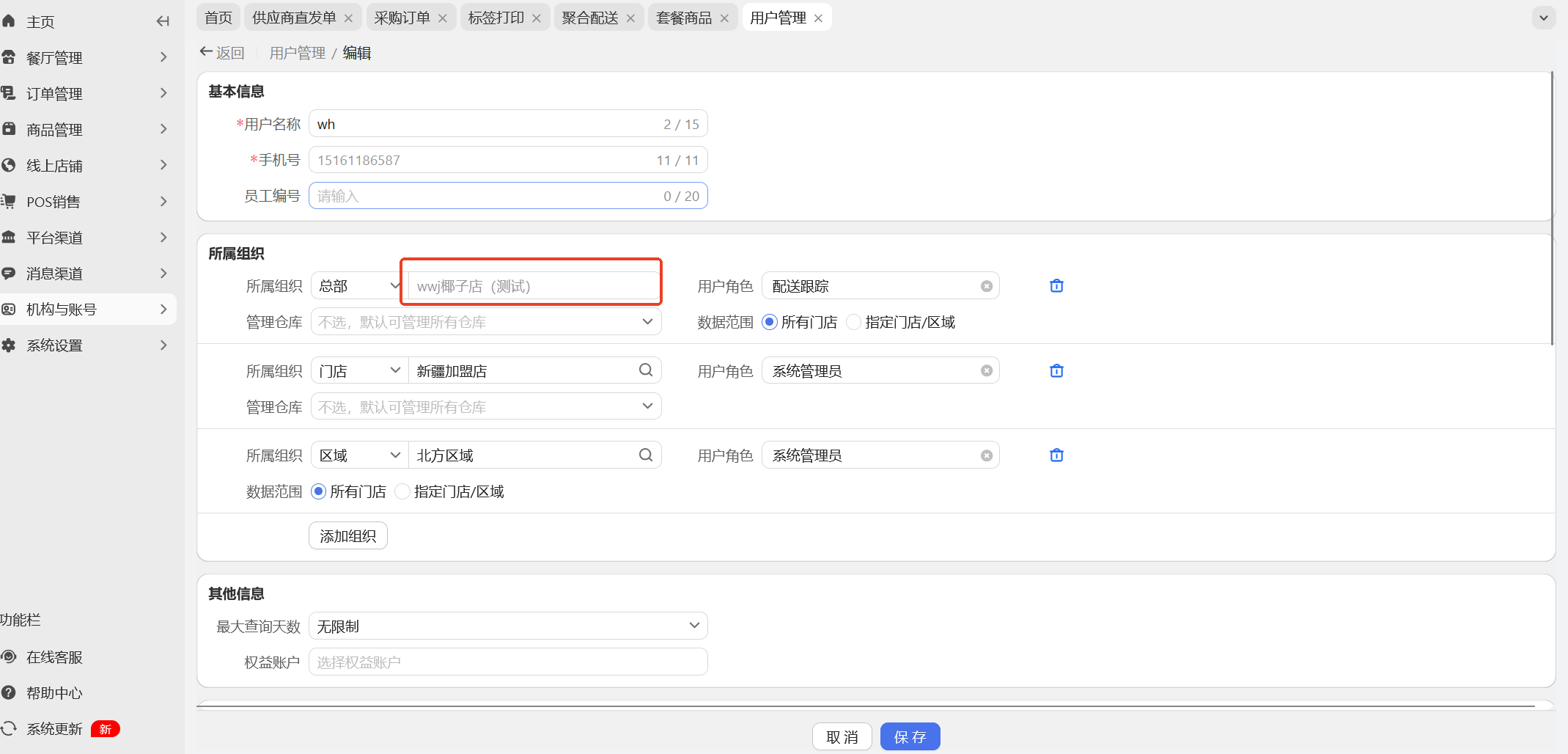
Task: Click the 添加组织 button
Action: 348,536
